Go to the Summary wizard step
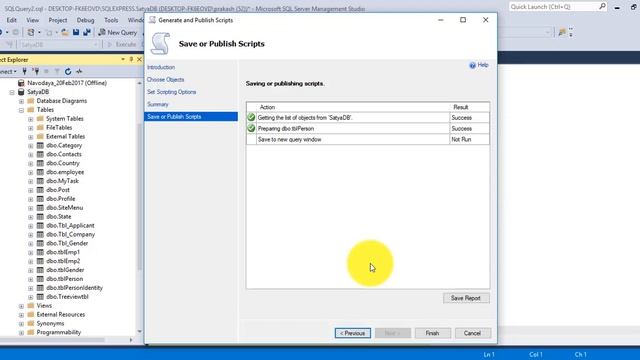Screen dimensions: 640x360 (x=158, y=104)
